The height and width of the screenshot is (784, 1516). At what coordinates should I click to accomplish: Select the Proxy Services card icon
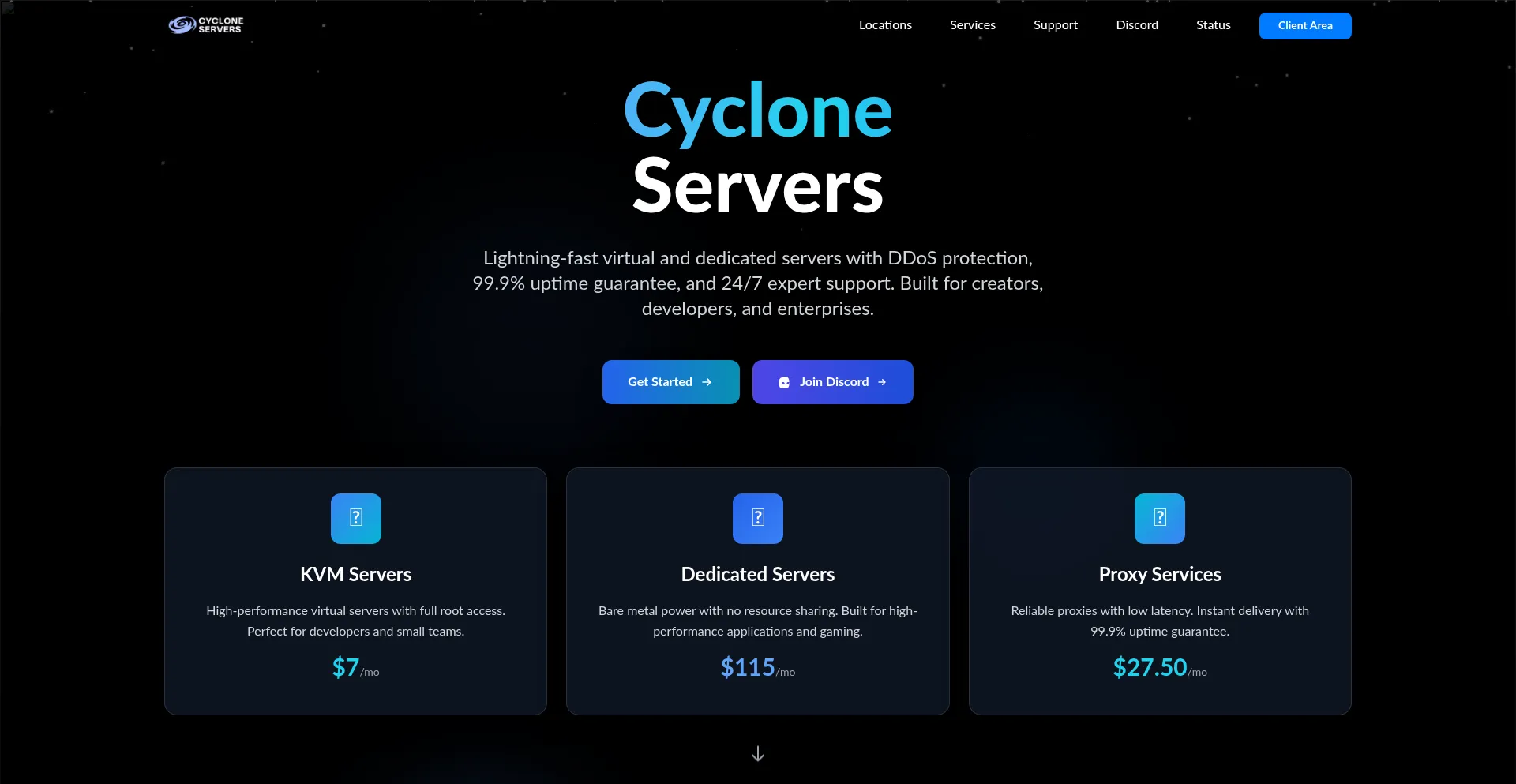(x=1159, y=519)
